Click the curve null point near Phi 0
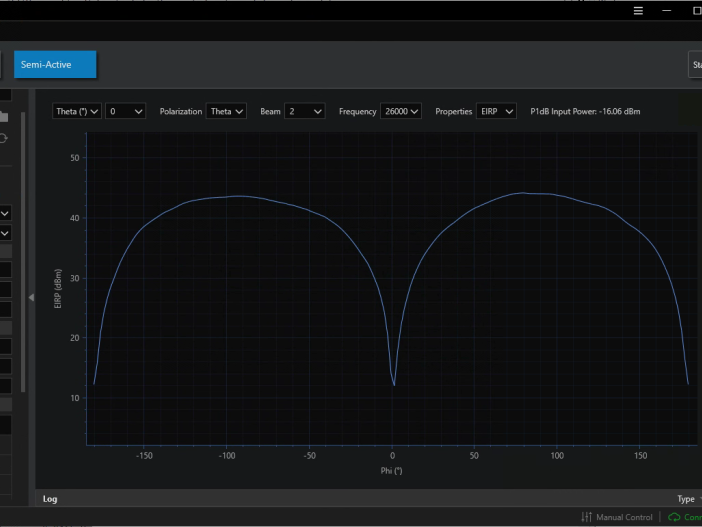702x527 pixels. point(394,384)
